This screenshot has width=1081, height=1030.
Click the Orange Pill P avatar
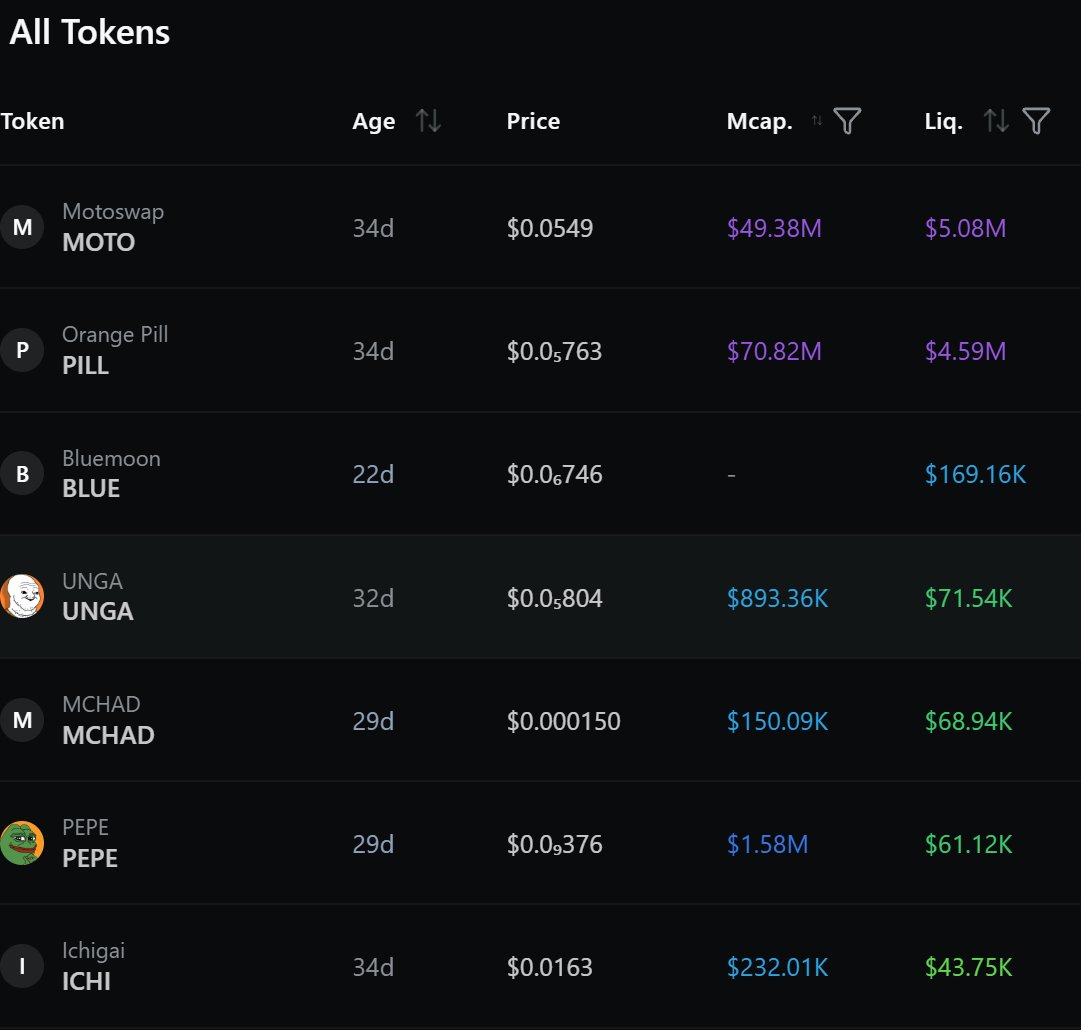(x=22, y=350)
